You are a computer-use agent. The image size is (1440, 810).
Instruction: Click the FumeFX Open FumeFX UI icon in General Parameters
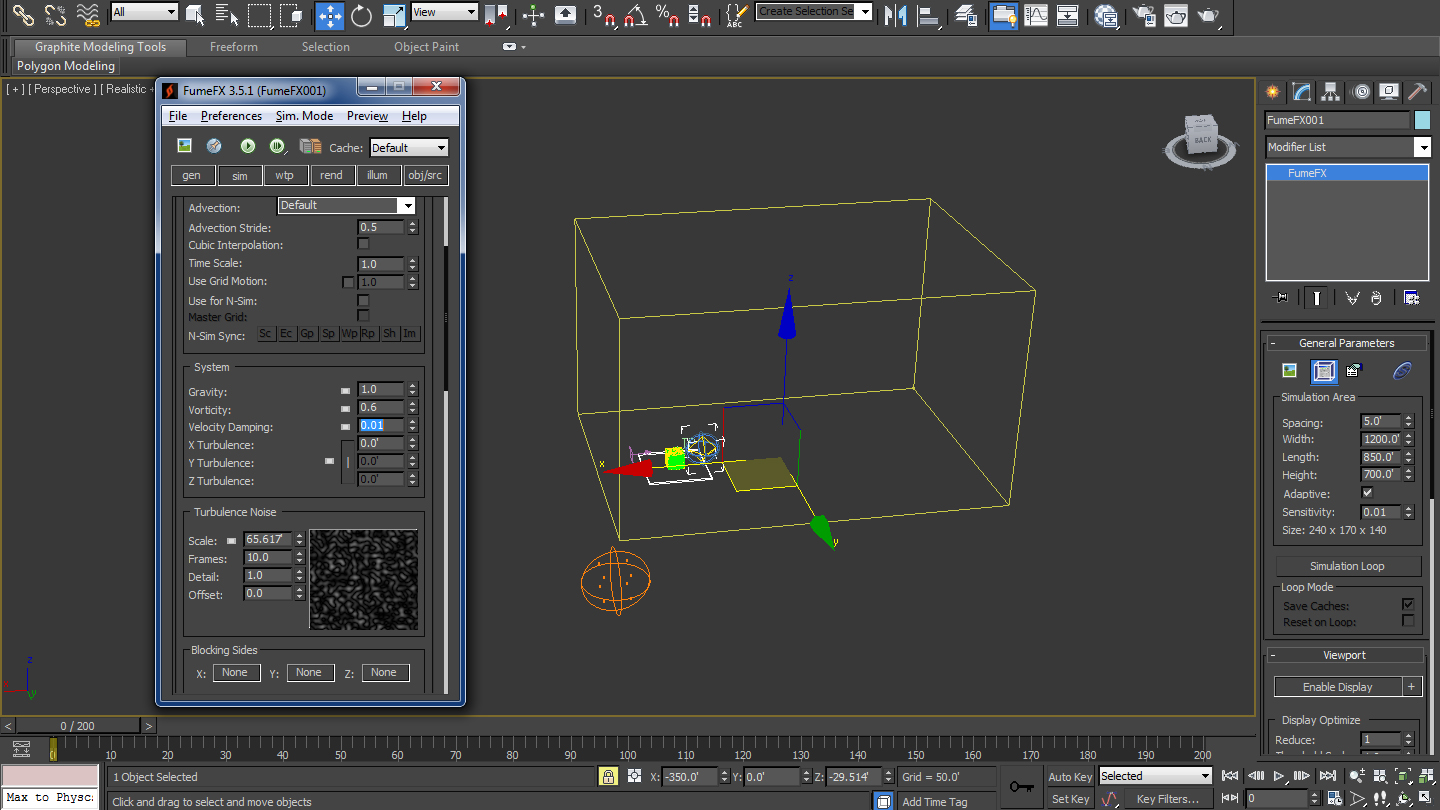[x=1324, y=371]
